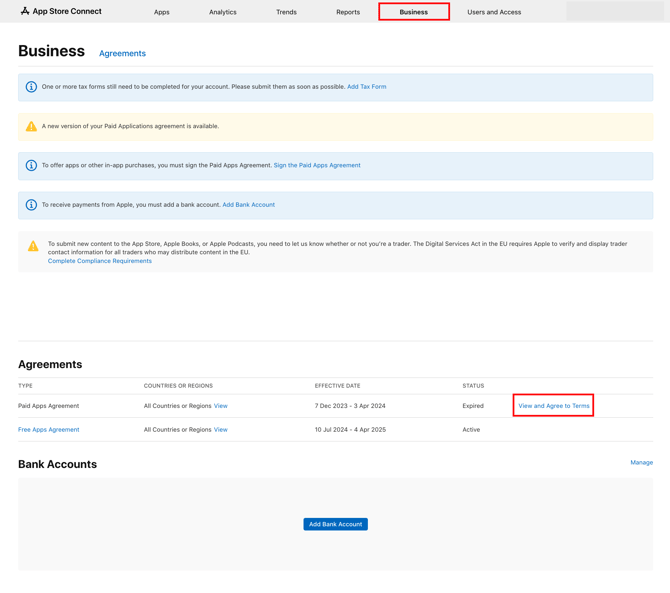Click Manage next to Bank Accounts

pos(641,463)
